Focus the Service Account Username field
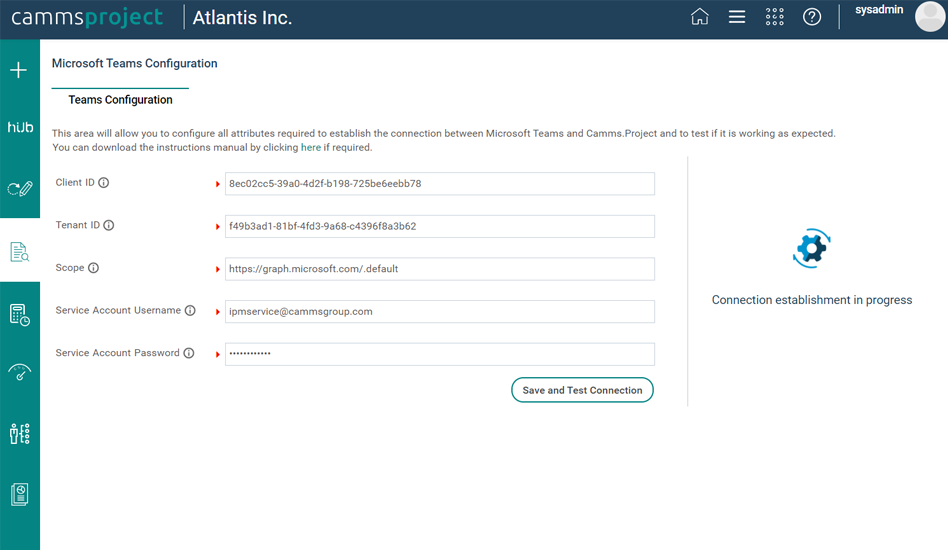 [x=440, y=311]
